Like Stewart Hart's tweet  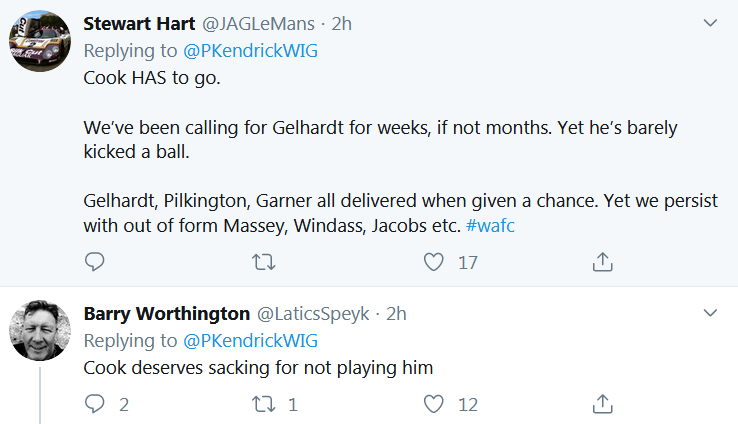(x=433, y=262)
